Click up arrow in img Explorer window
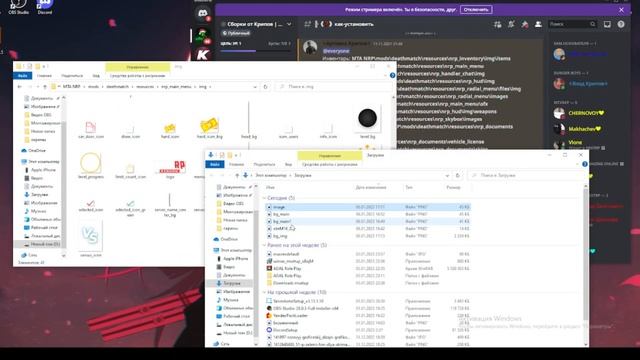Screen dimensions: 640x360 (45, 87)
